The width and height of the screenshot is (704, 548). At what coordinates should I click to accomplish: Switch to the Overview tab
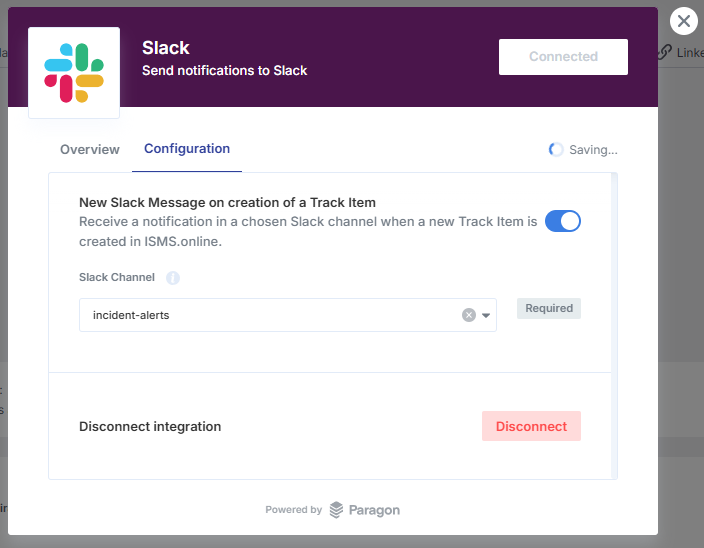click(x=90, y=149)
